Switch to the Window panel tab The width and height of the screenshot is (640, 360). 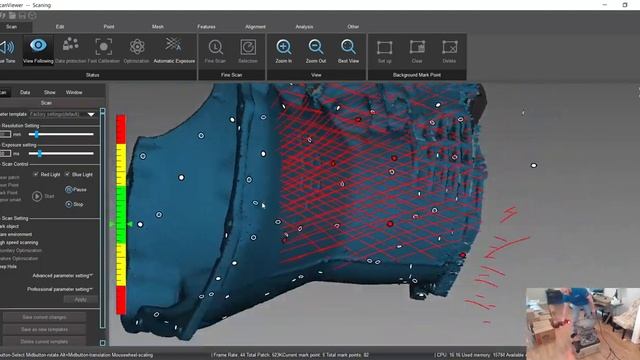pos(74,92)
